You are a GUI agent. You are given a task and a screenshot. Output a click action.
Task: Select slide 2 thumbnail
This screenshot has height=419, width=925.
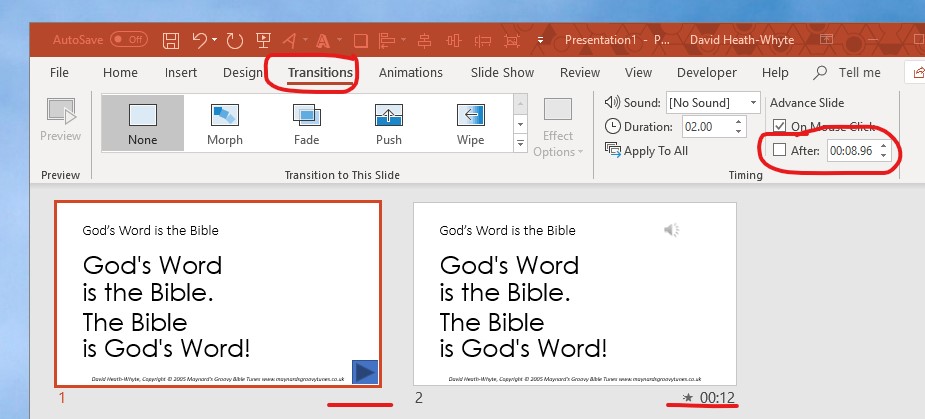click(575, 294)
